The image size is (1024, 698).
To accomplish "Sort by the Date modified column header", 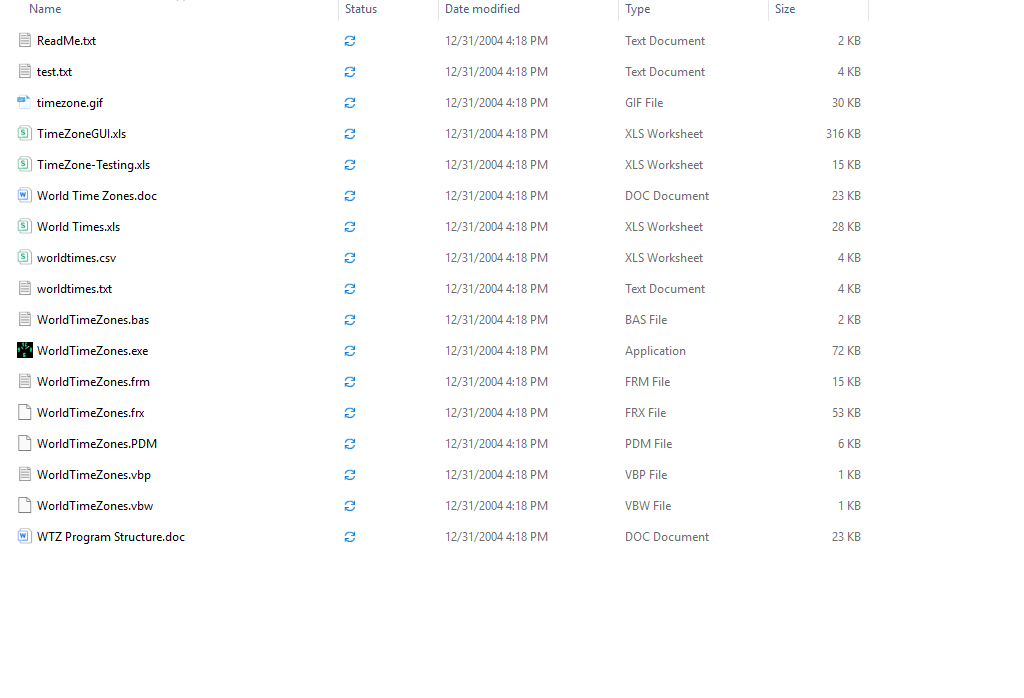I will 482,9.
